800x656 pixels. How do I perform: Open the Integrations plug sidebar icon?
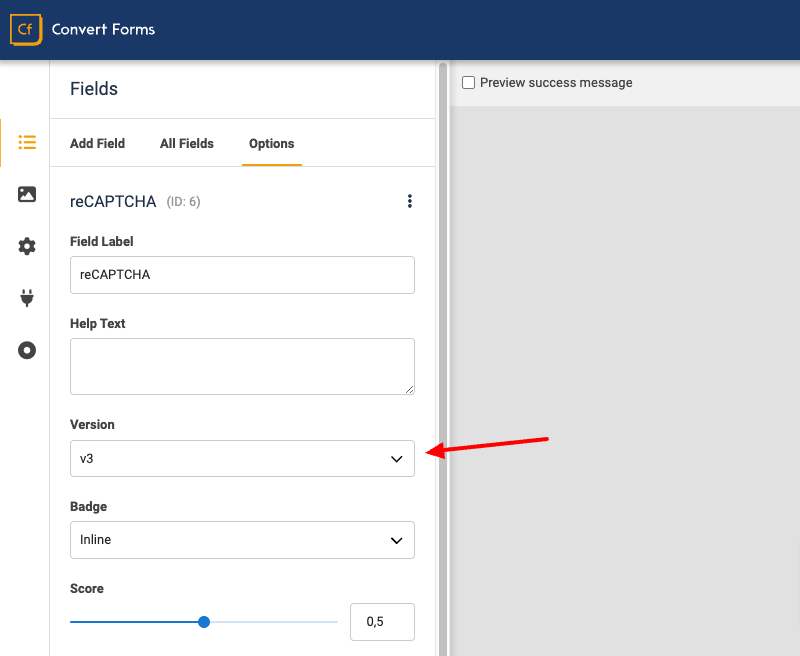[27, 298]
